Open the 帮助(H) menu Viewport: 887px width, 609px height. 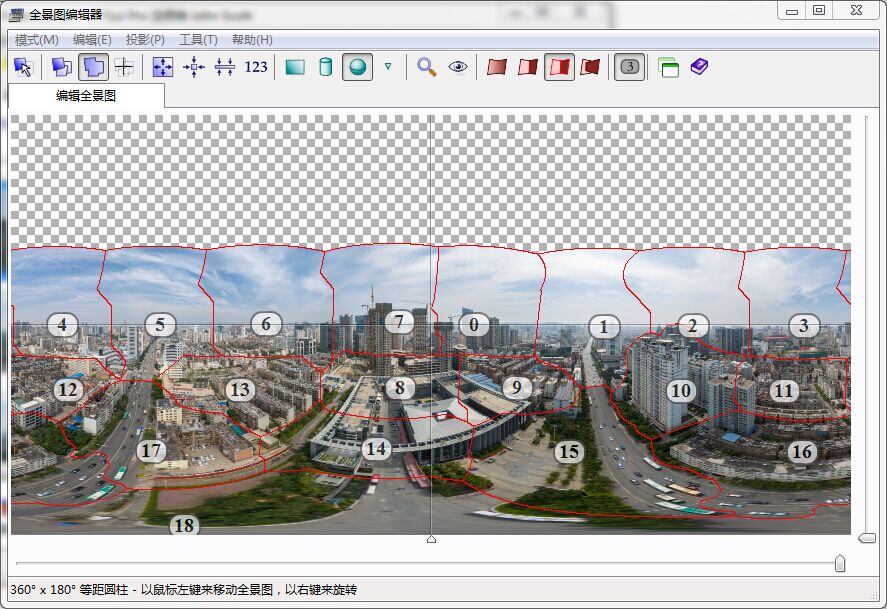click(x=252, y=40)
